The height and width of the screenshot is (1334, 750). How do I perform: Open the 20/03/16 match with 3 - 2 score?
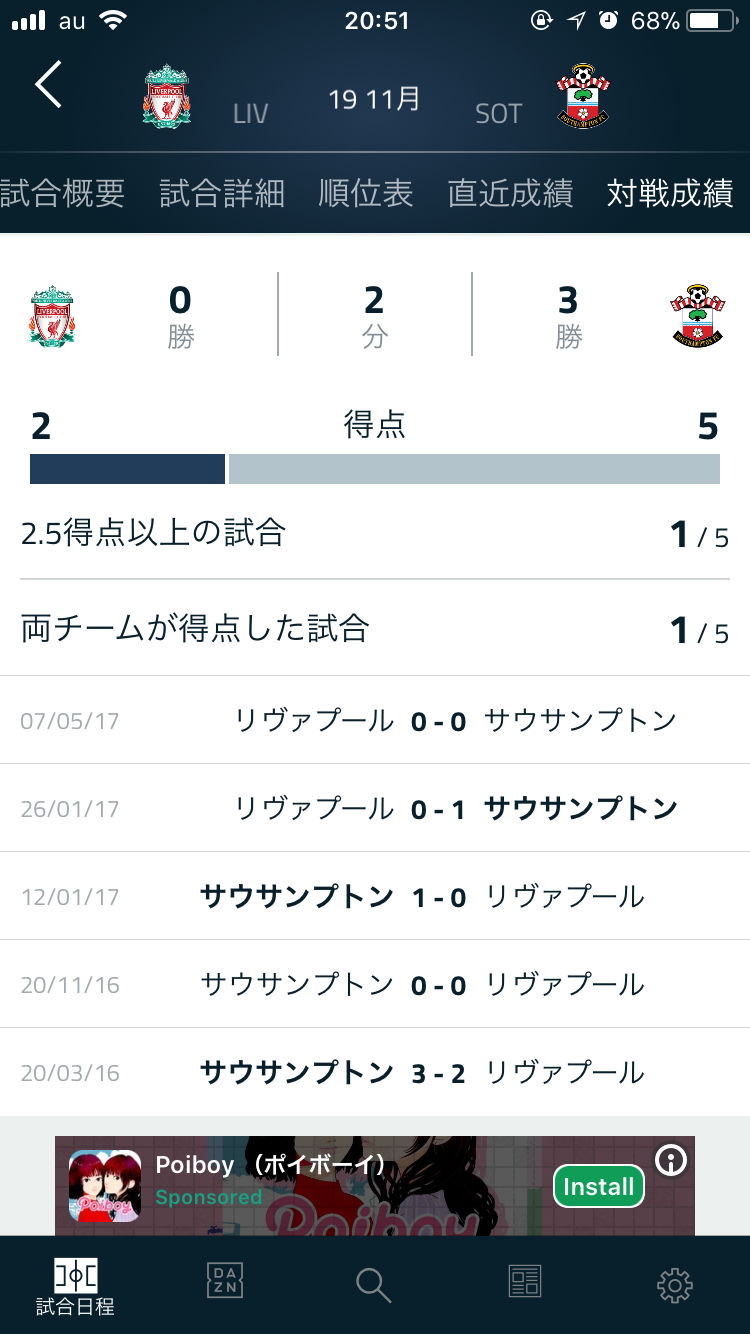375,1073
